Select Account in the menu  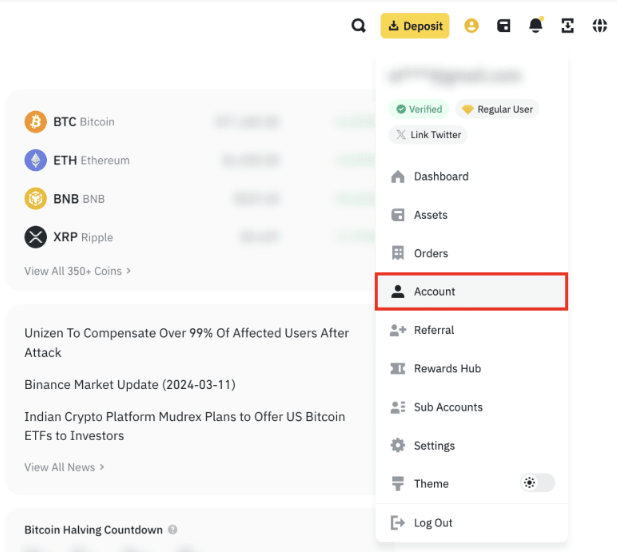point(471,292)
